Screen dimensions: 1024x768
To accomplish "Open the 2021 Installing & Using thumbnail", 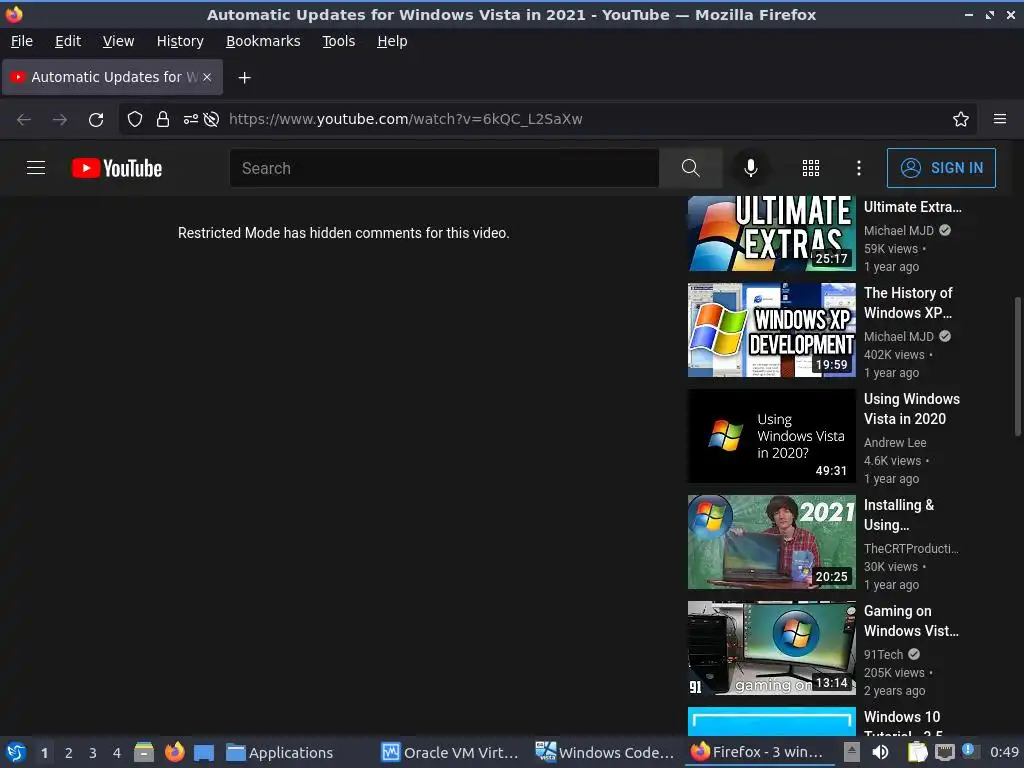I will coord(771,542).
